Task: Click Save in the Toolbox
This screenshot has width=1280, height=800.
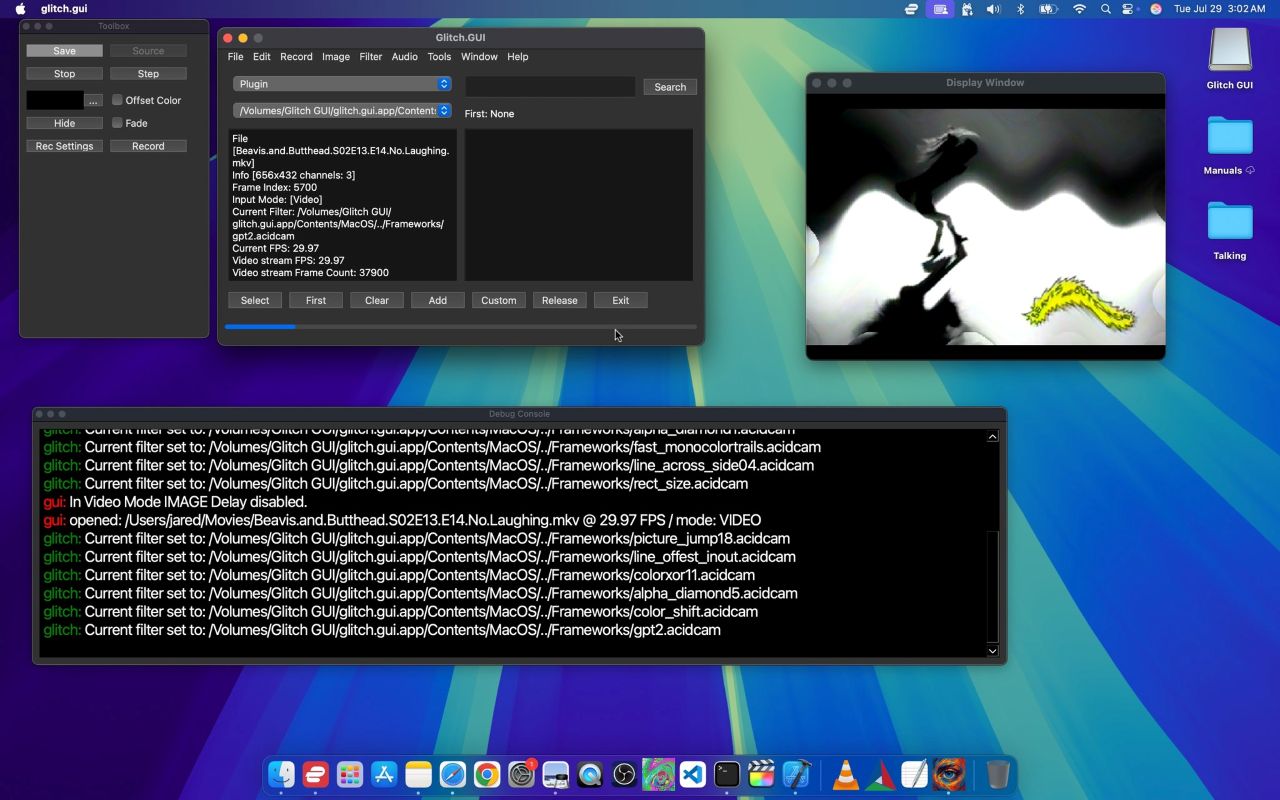Action: (64, 51)
